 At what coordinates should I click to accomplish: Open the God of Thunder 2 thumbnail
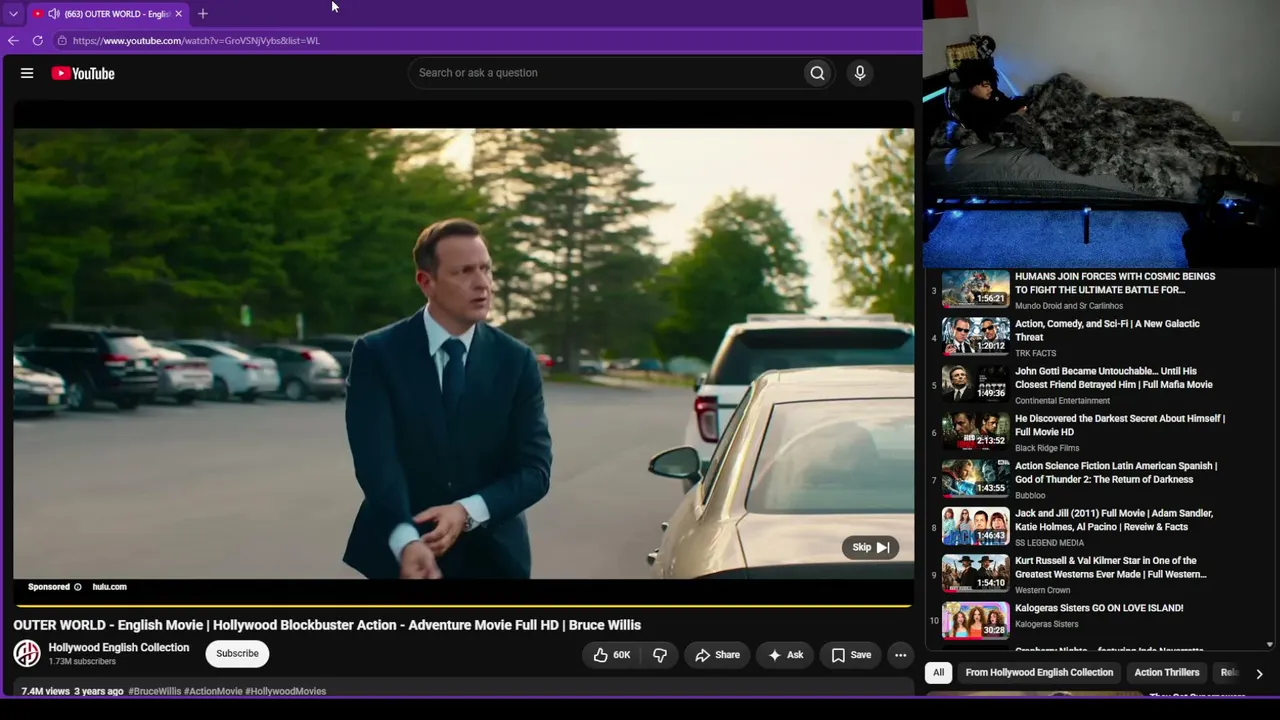pos(976,479)
